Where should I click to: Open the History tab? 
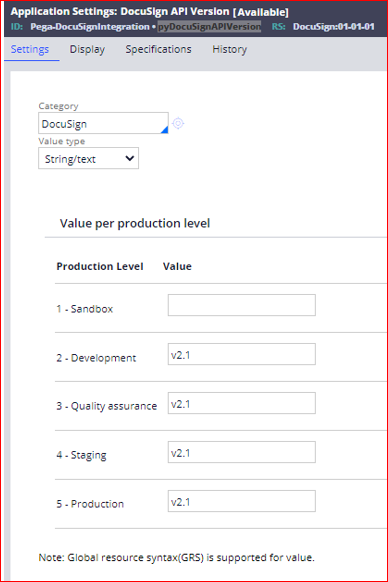[x=229, y=49]
